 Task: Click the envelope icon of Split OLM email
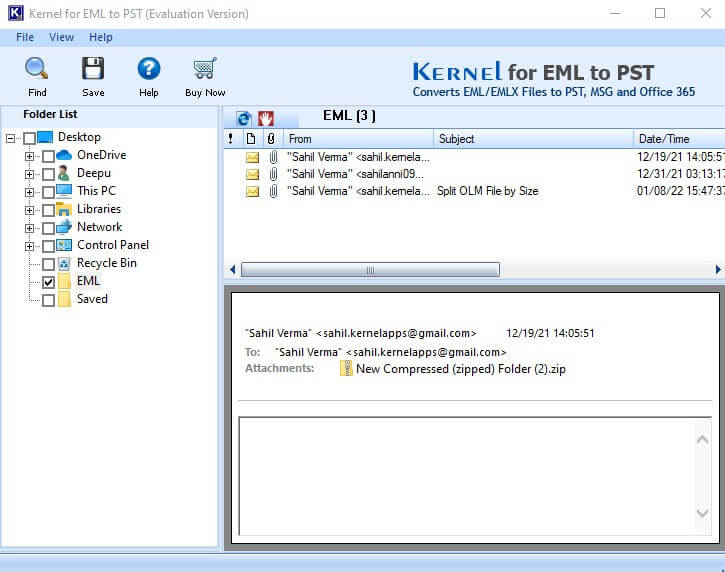click(252, 191)
